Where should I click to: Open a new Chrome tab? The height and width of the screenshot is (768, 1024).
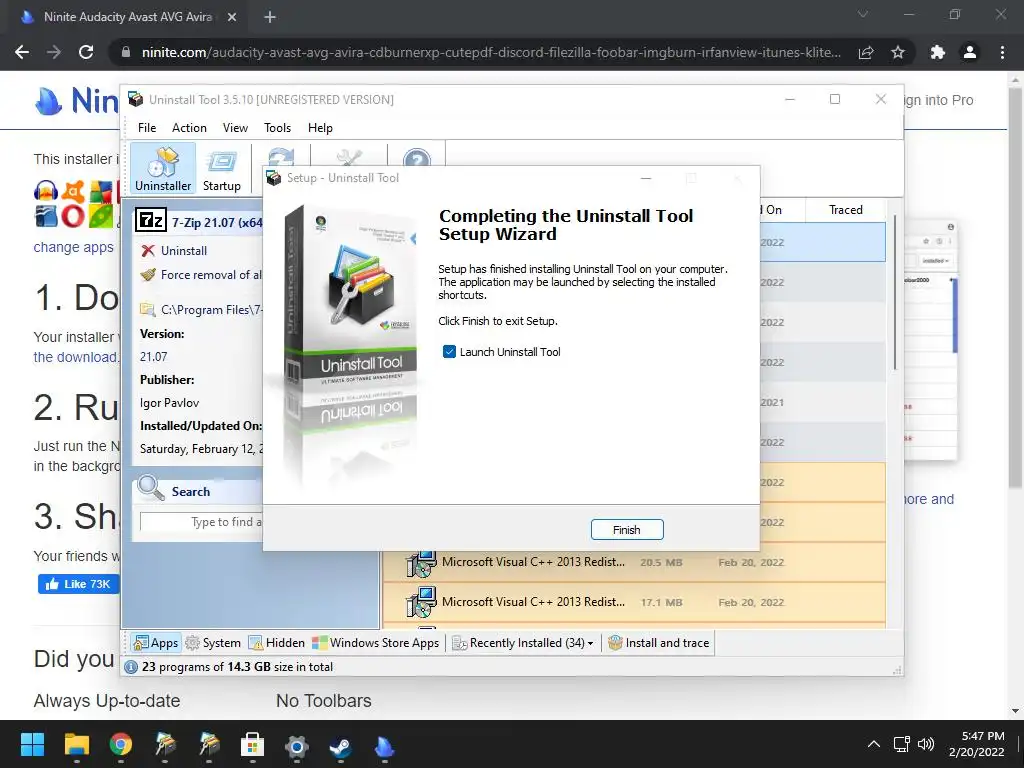(x=270, y=17)
